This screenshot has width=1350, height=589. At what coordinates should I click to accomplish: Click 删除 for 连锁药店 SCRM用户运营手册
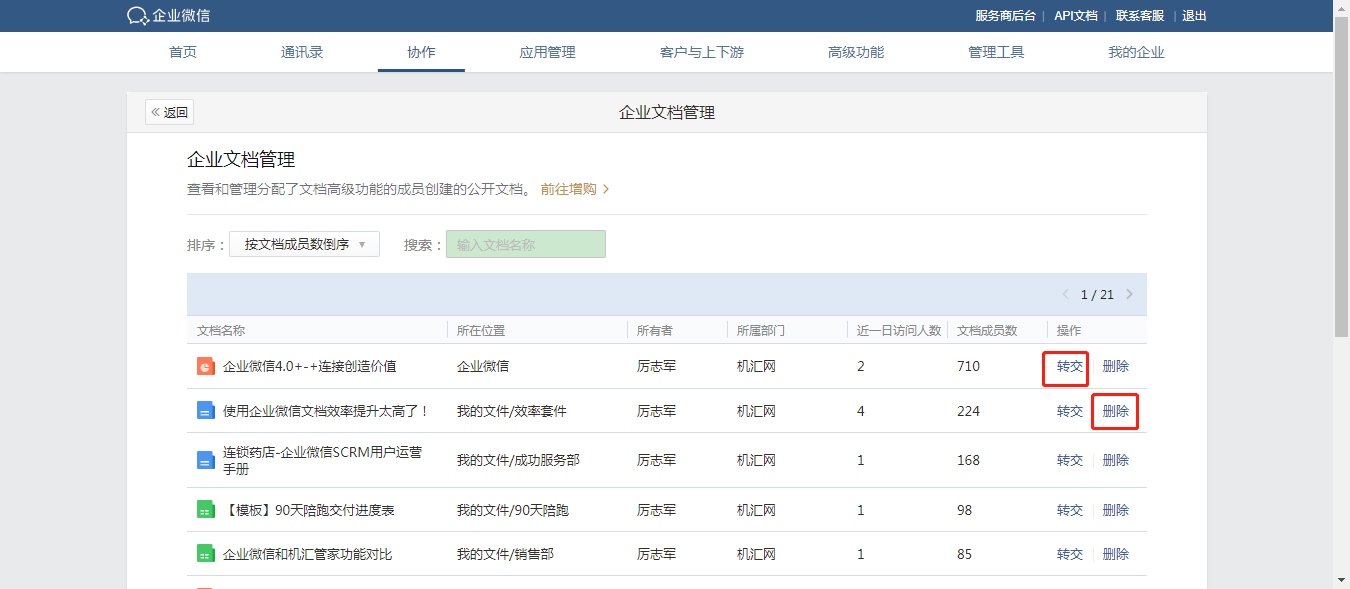[1116, 460]
